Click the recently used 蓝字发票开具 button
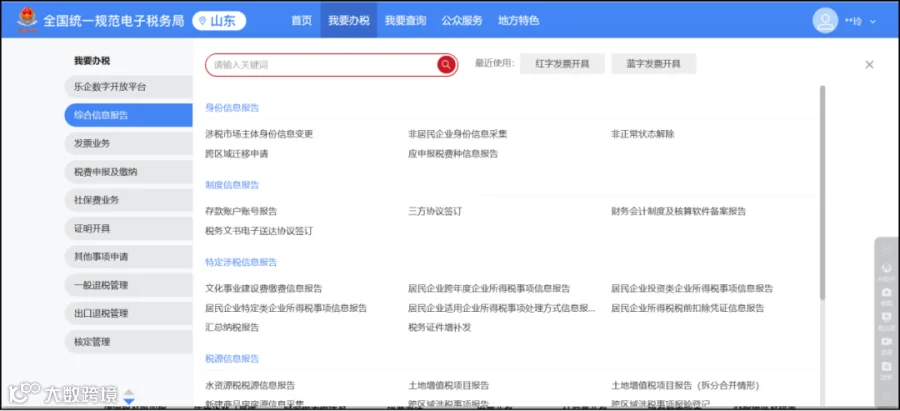The height and width of the screenshot is (411, 900). coord(653,64)
